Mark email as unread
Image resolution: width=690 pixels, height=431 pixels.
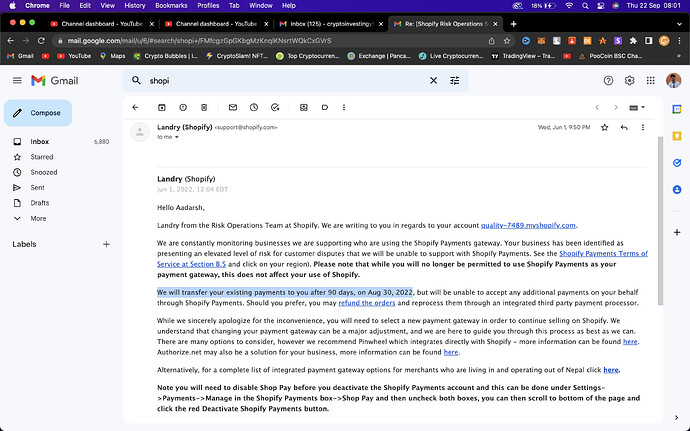(233, 107)
